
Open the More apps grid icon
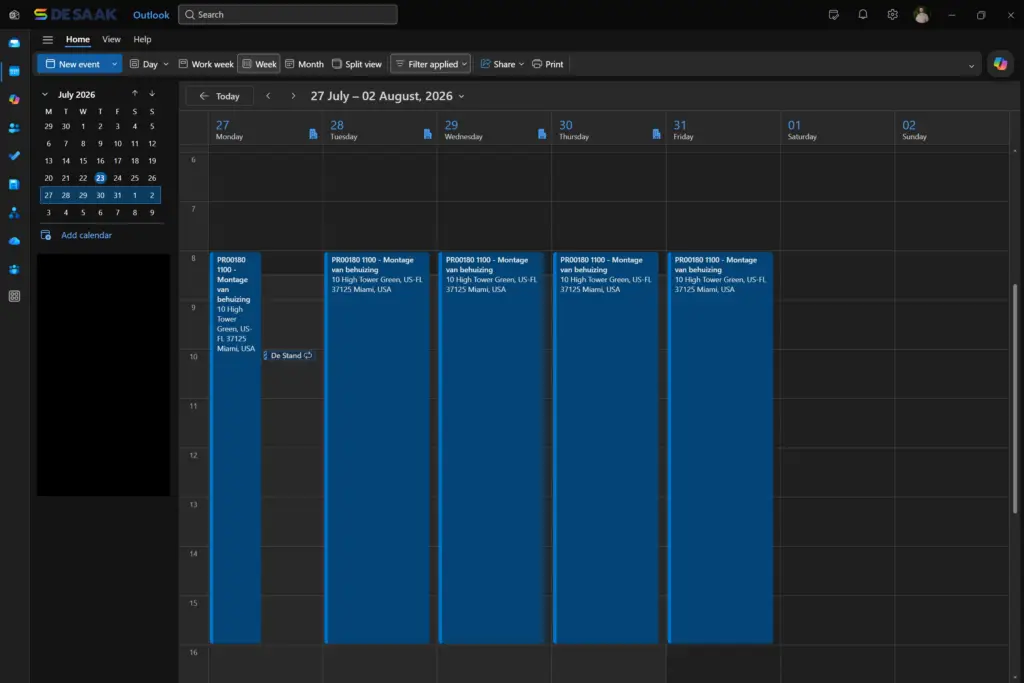(x=14, y=296)
